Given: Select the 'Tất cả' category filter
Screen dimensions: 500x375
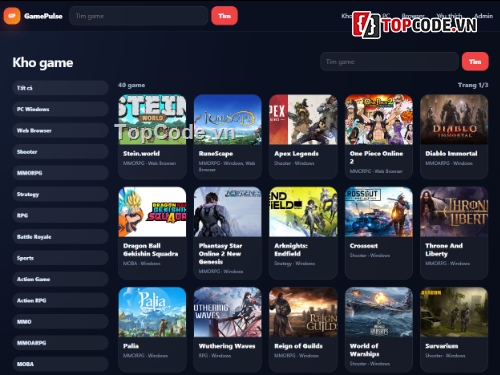Looking at the screenshot, I should [x=60, y=88].
